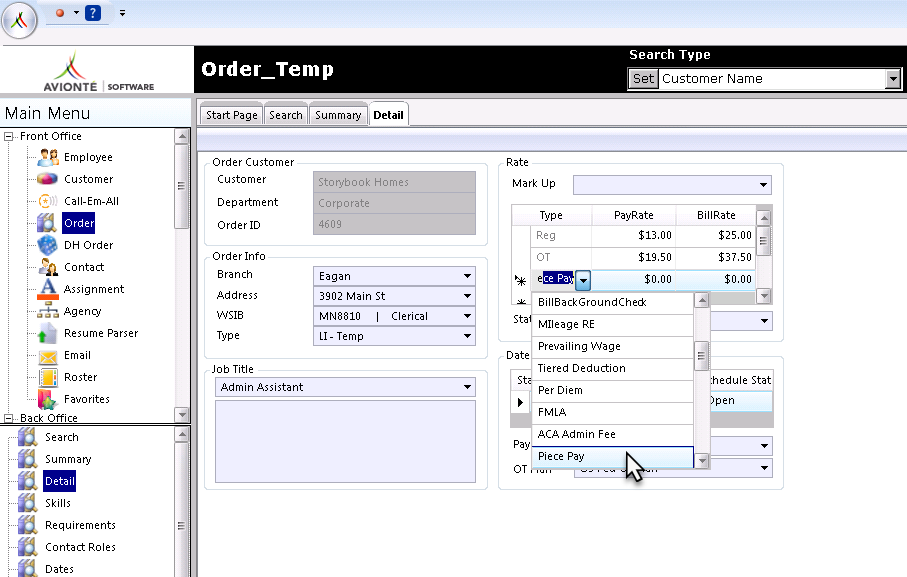Open Dates in the lower menu
This screenshot has height=577, width=907.
59,569
